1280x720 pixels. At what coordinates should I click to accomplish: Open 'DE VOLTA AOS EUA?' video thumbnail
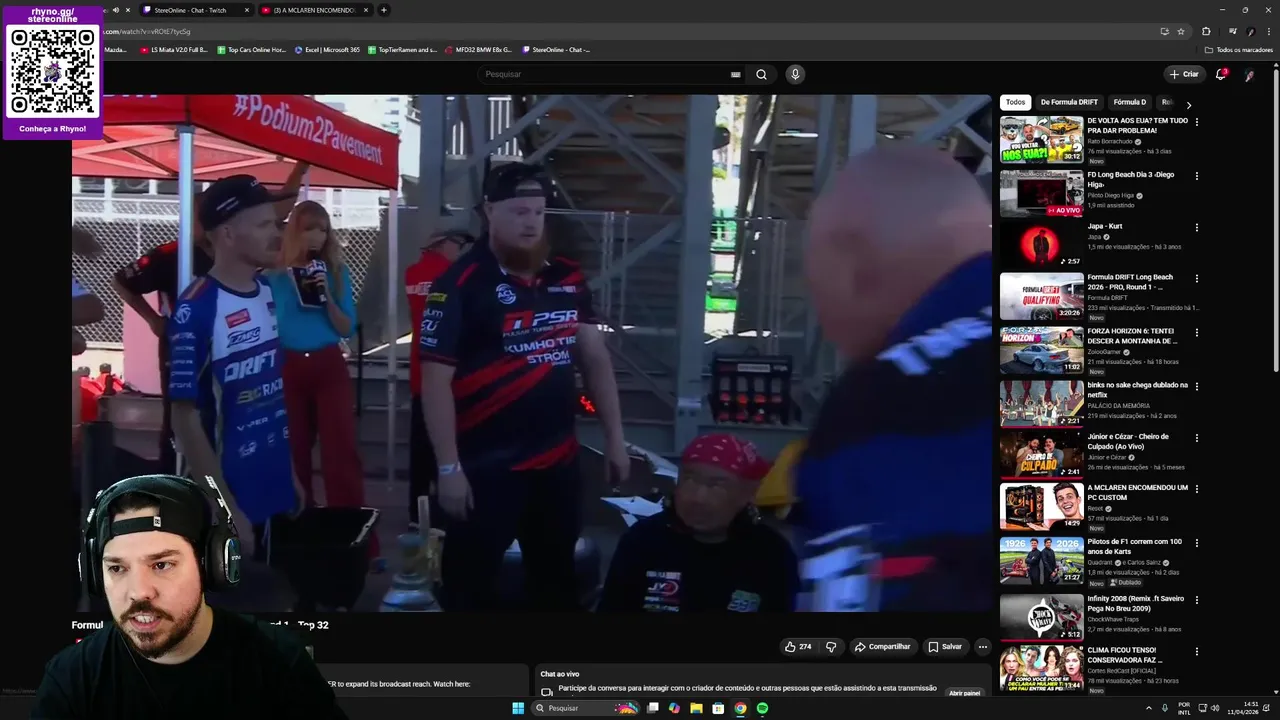1041,139
